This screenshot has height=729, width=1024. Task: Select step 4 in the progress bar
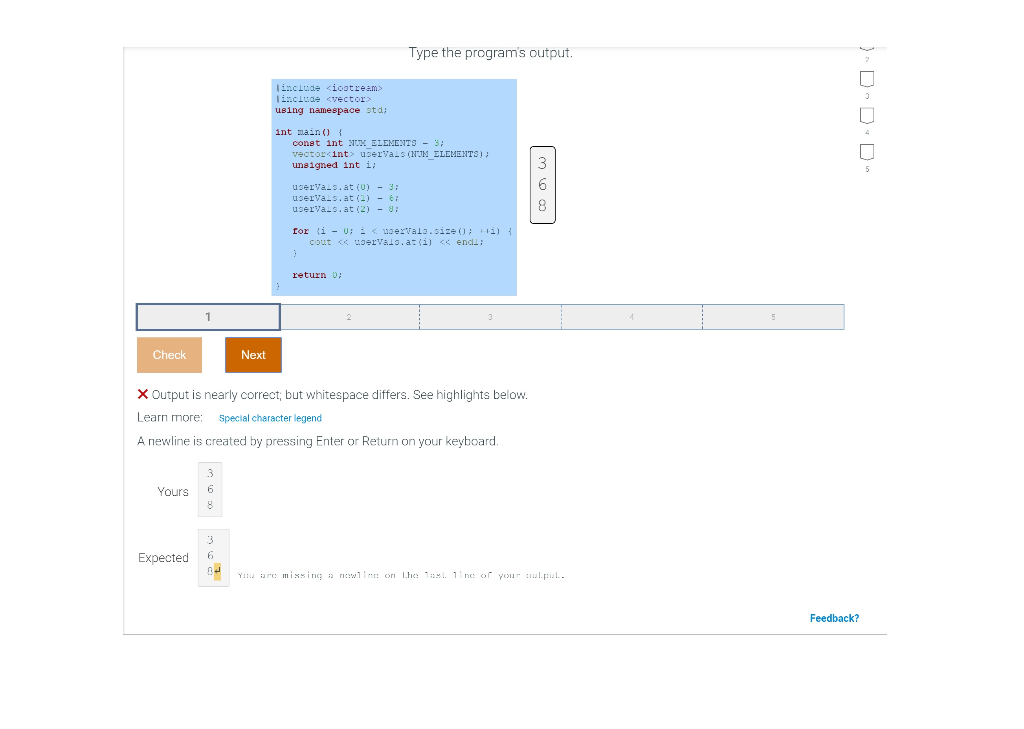point(631,316)
